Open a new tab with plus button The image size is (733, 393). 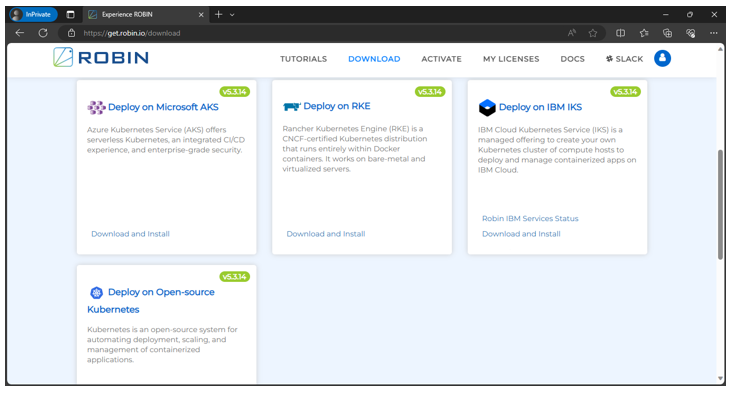[218, 14]
